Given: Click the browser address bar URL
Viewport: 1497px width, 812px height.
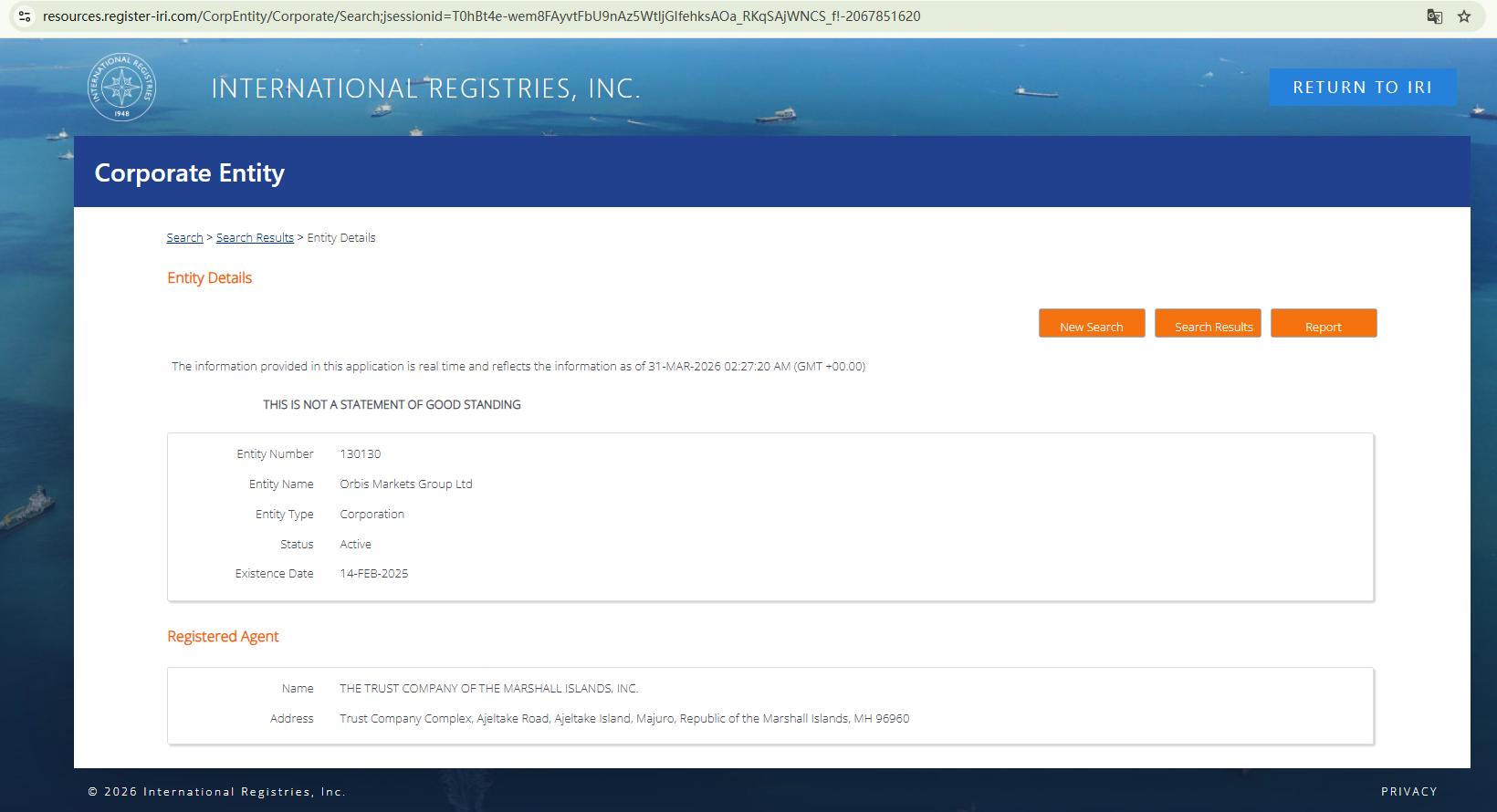Looking at the screenshot, I should coord(481,16).
